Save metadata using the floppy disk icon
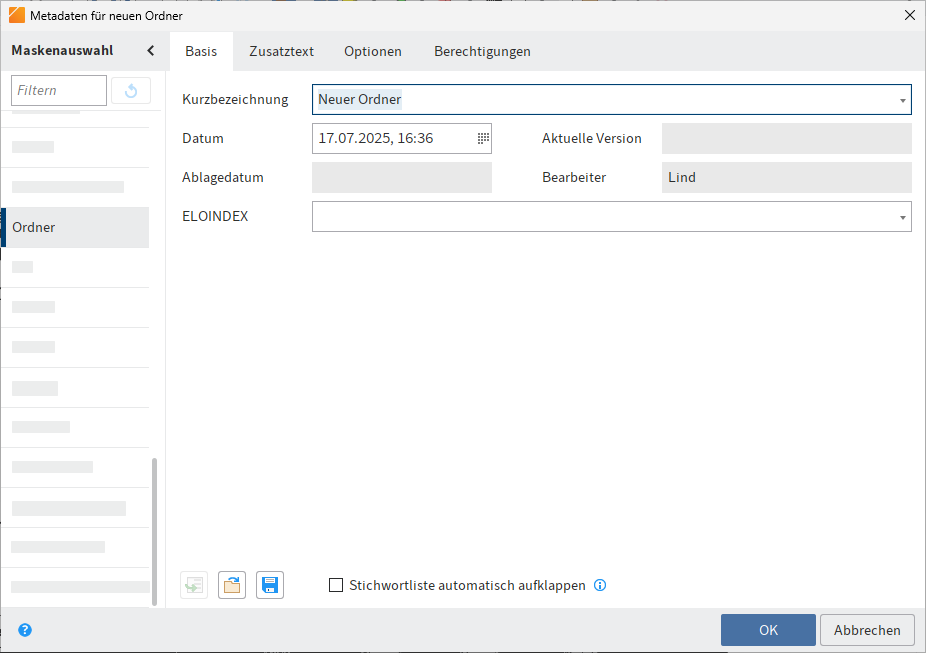The image size is (926, 653). 269,585
